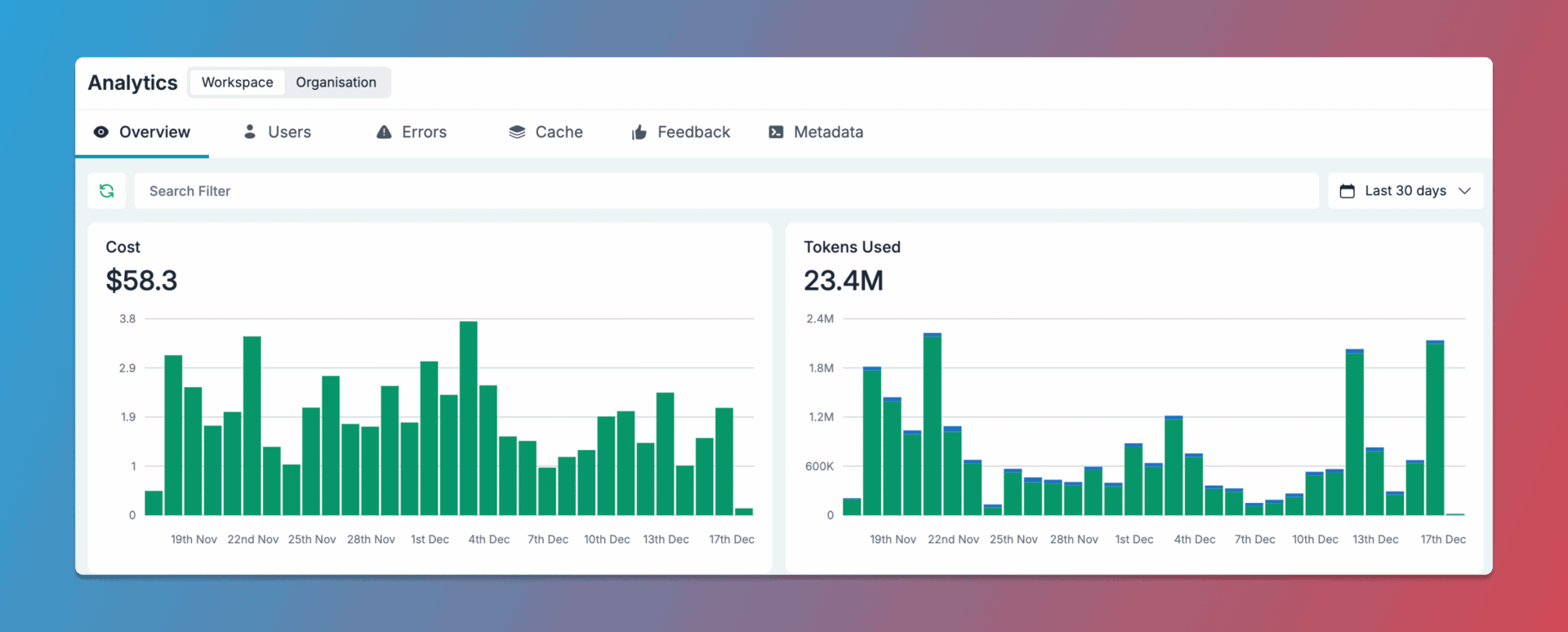Viewport: 1568px width, 632px height.
Task: Click the calendar icon in date picker
Action: coord(1347,190)
